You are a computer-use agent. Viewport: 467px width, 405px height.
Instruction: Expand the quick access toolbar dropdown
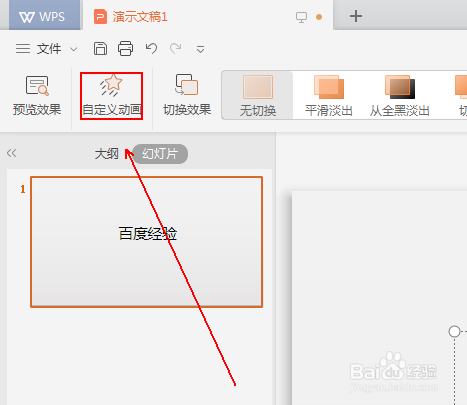click(x=200, y=50)
